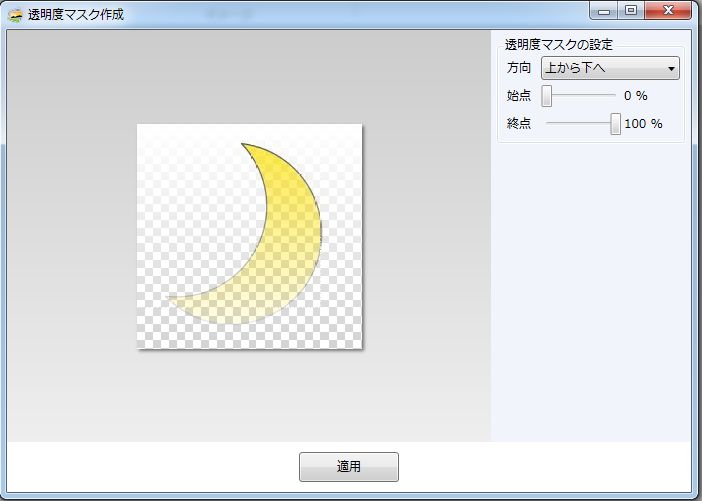Viewport: 702px width, 501px height.
Task: Click the 始点 label
Action: pos(519,96)
